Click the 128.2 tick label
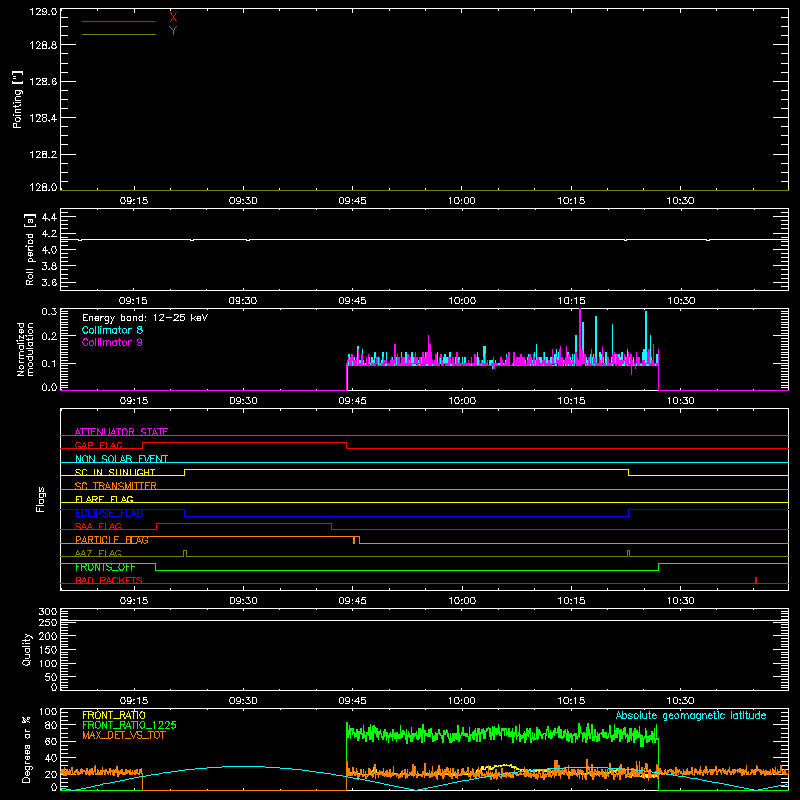Screen dimensions: 800x800 coord(43,155)
